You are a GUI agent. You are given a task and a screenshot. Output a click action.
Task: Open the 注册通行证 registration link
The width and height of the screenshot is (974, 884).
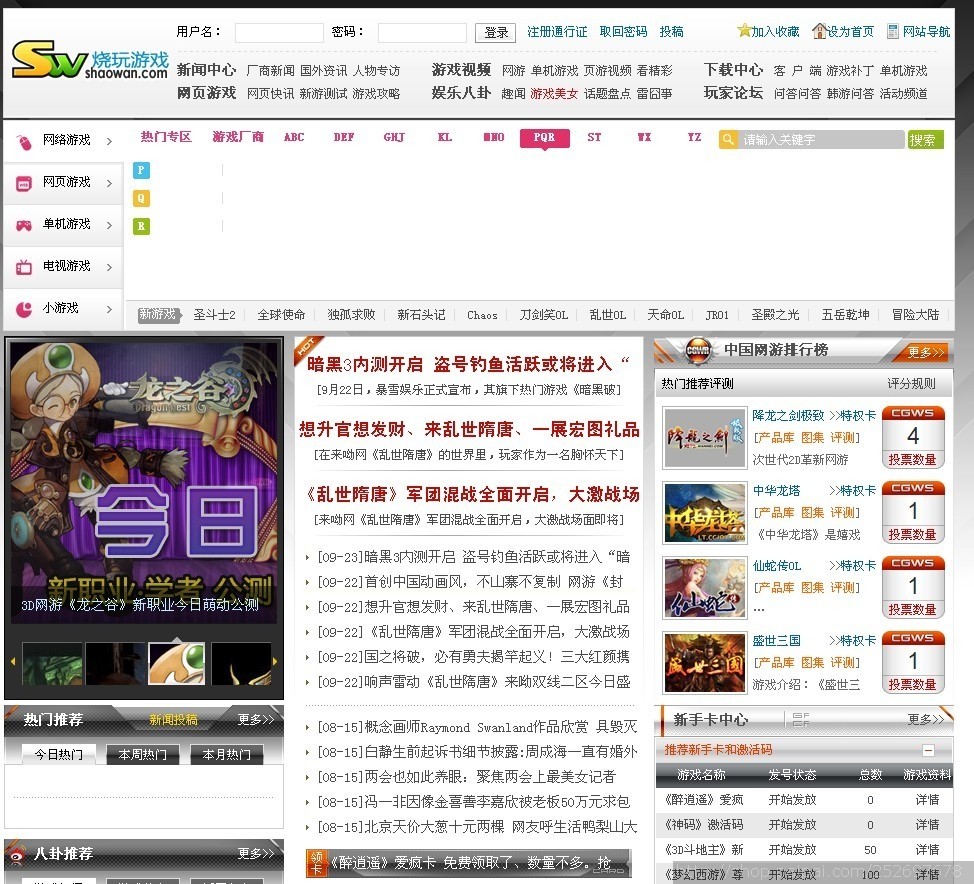pos(557,32)
